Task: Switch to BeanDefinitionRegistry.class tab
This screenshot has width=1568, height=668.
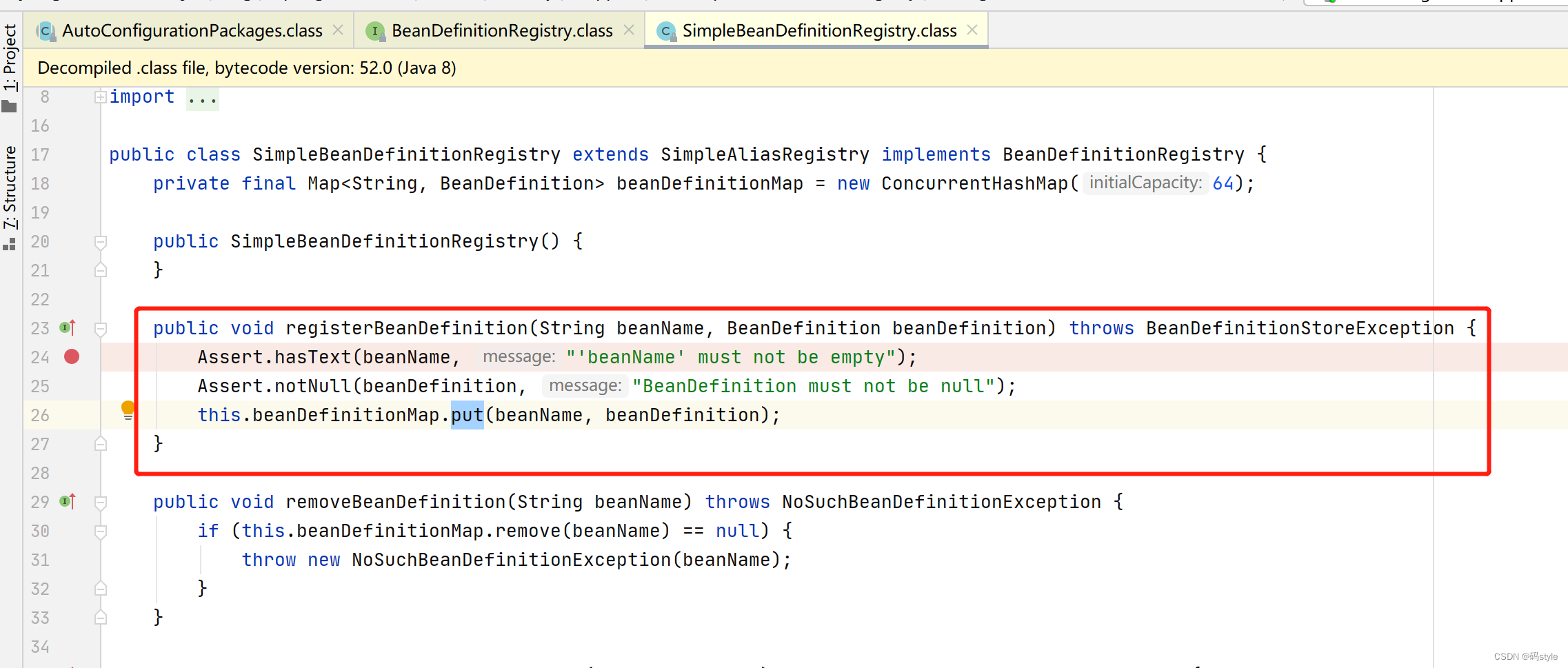Action: tap(502, 30)
